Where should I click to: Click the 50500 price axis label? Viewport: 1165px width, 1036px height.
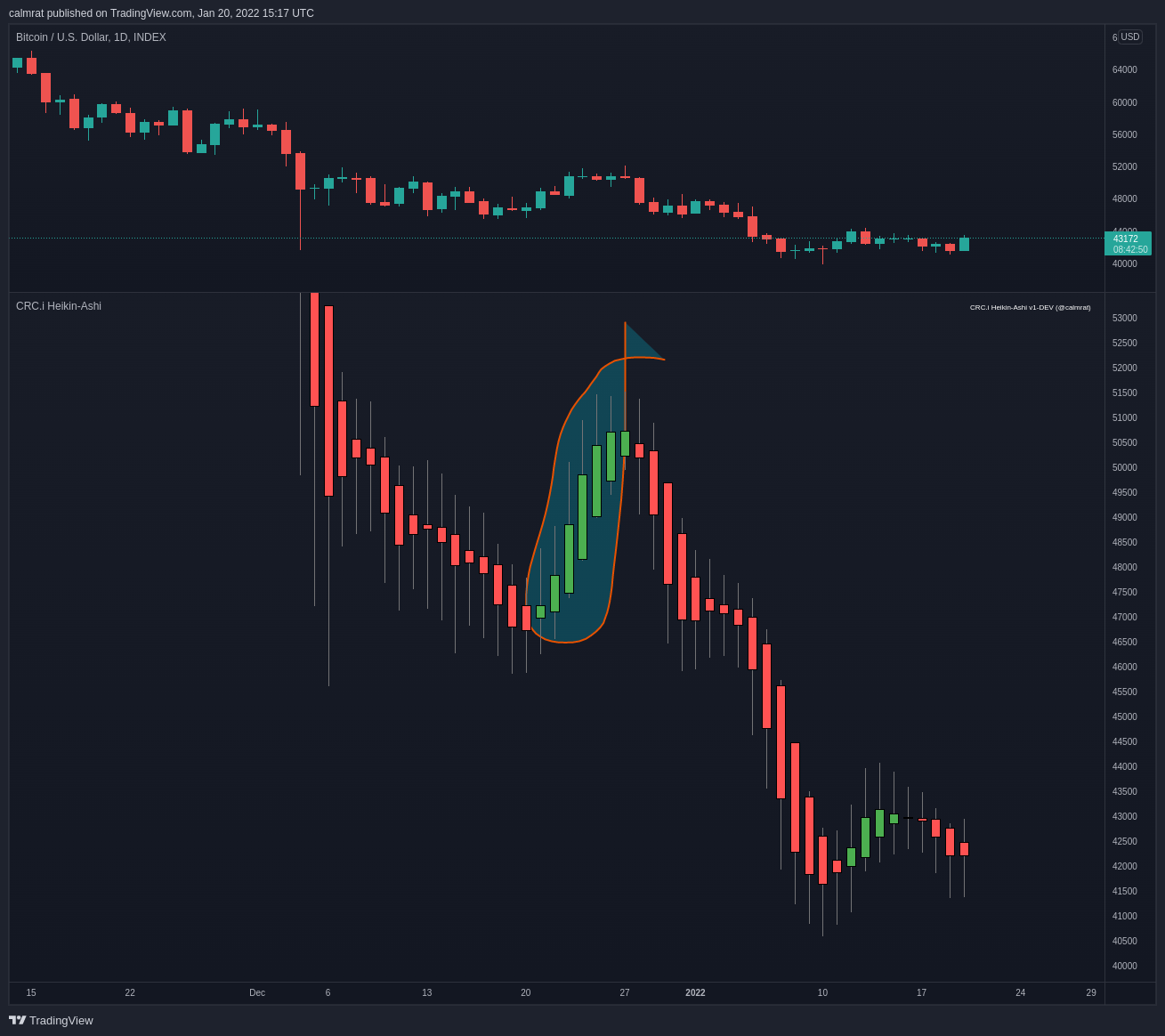click(1125, 442)
